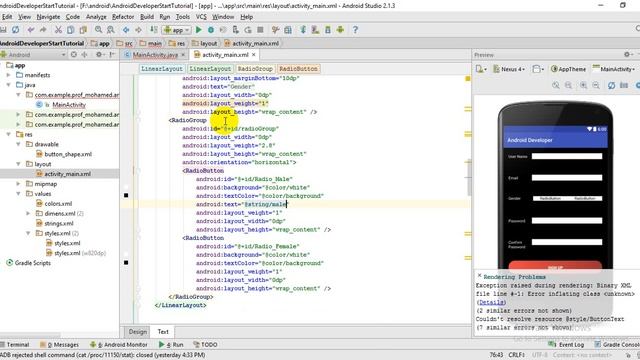Image resolution: width=640 pixels, height=360 pixels.
Task: Collapse the values folder
Action: 18,194
